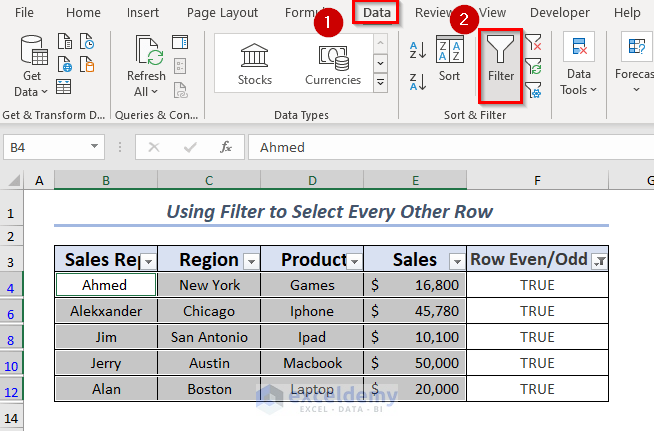Open the Developer tab
The image size is (654, 431).
coord(559,13)
